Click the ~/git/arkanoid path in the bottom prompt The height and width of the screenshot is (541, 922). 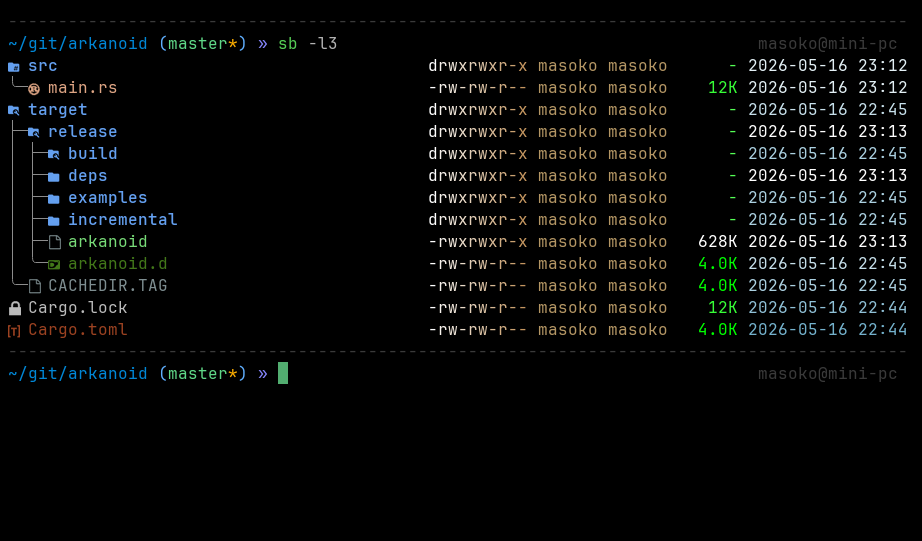78,373
